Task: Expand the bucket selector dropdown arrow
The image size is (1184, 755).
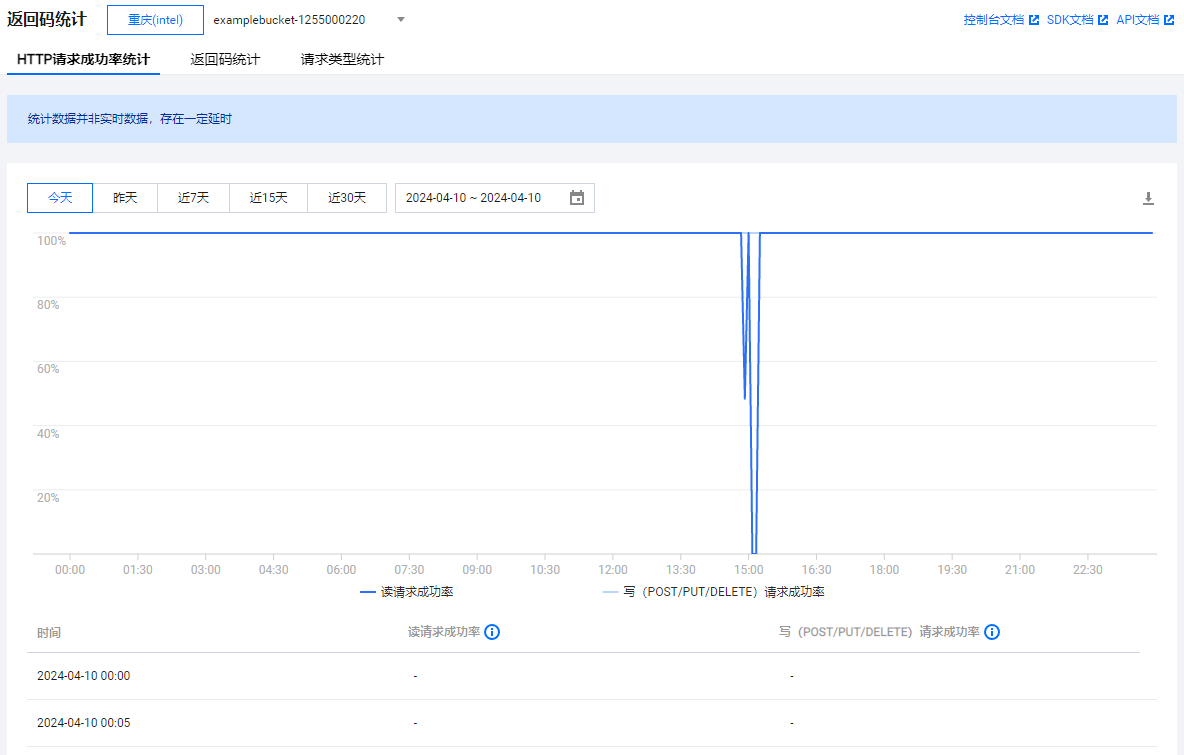Action: click(x=401, y=19)
